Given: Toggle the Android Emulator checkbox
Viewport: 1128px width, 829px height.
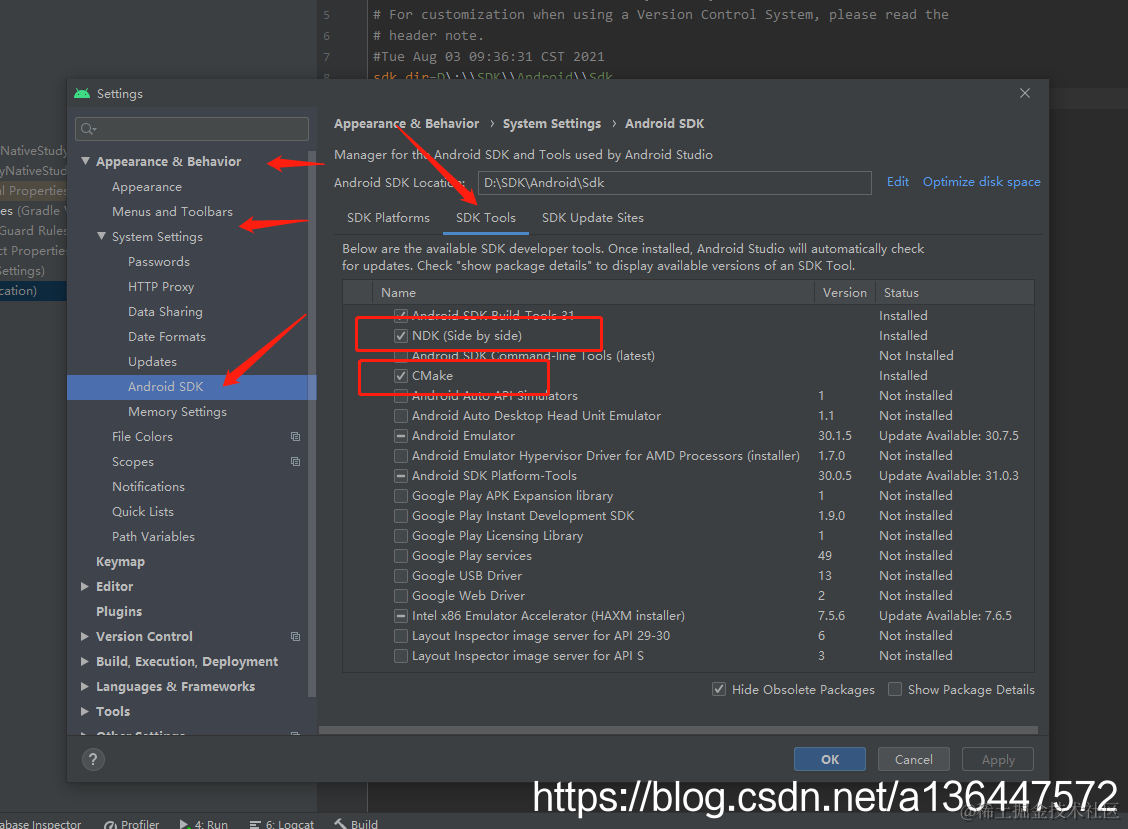Looking at the screenshot, I should point(401,436).
